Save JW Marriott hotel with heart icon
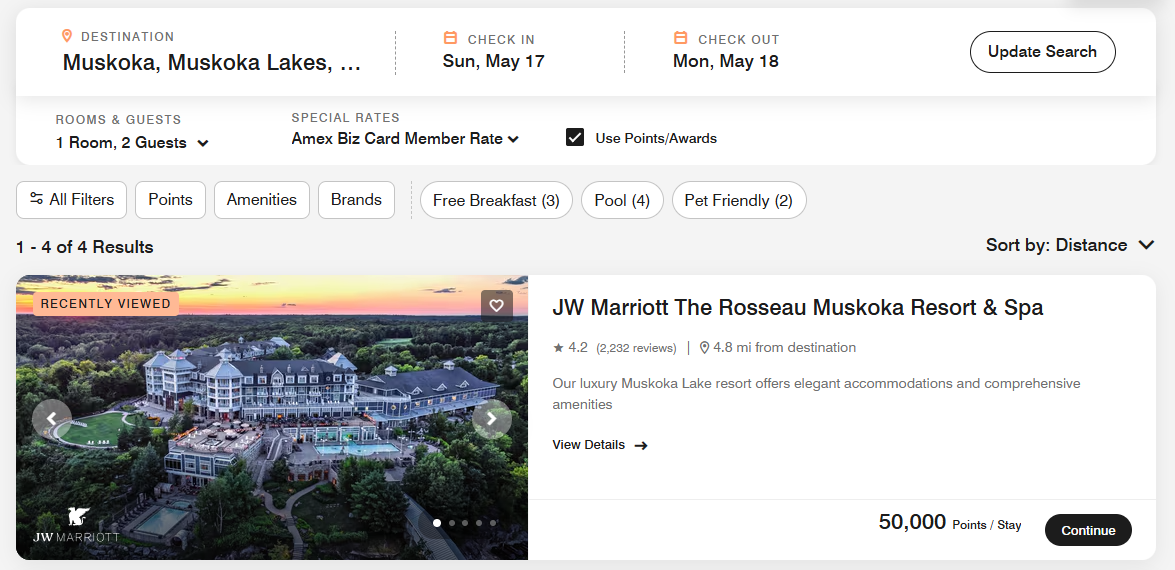 (x=496, y=305)
